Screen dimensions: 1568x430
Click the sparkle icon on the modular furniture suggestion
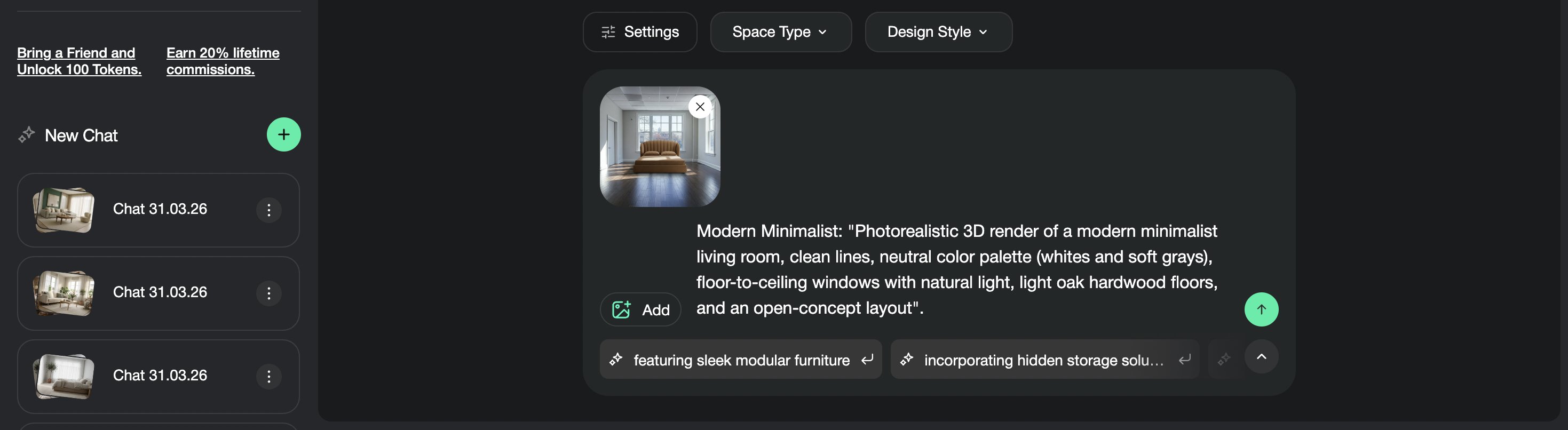coord(616,359)
